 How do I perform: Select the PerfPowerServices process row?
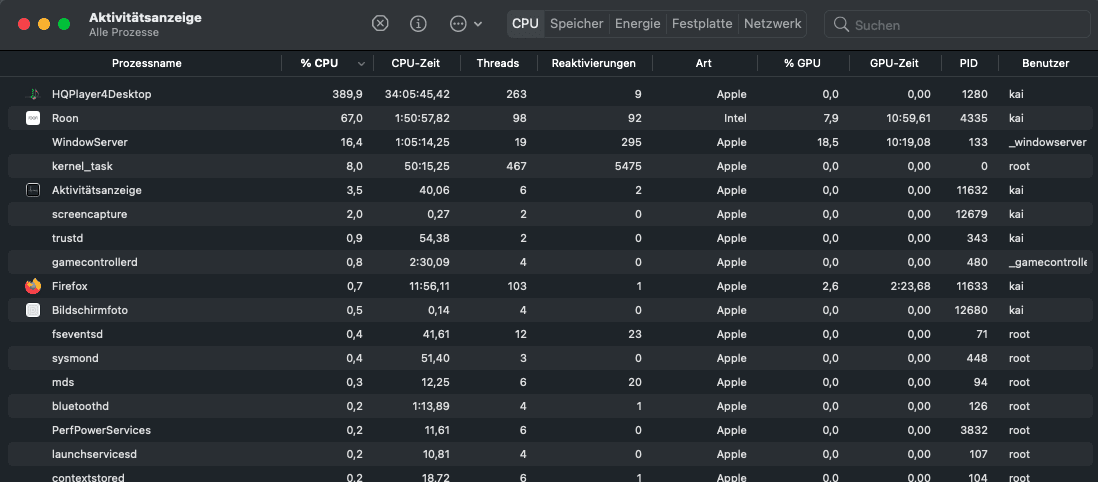[x=549, y=430]
